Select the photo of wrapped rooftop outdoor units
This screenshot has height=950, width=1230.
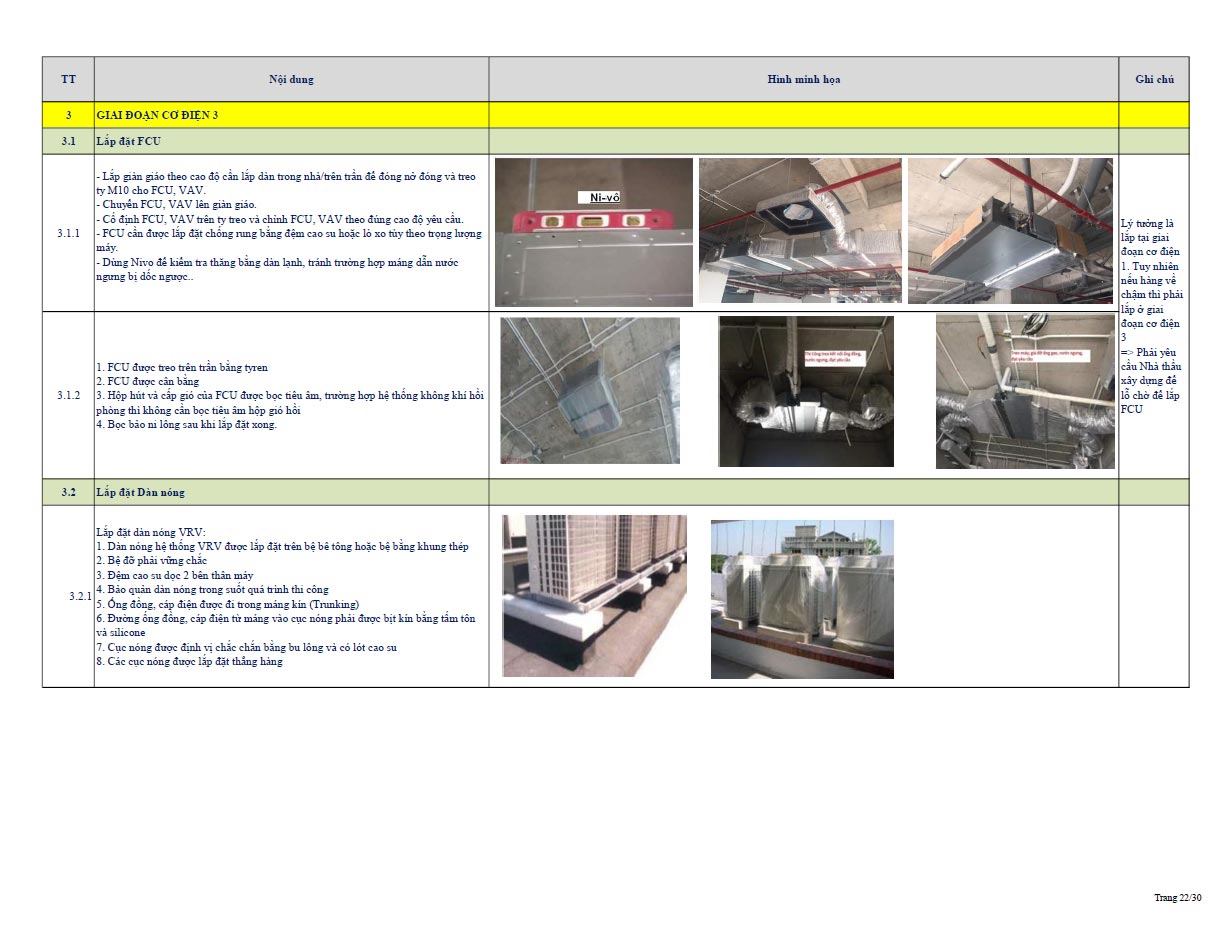tap(802, 598)
